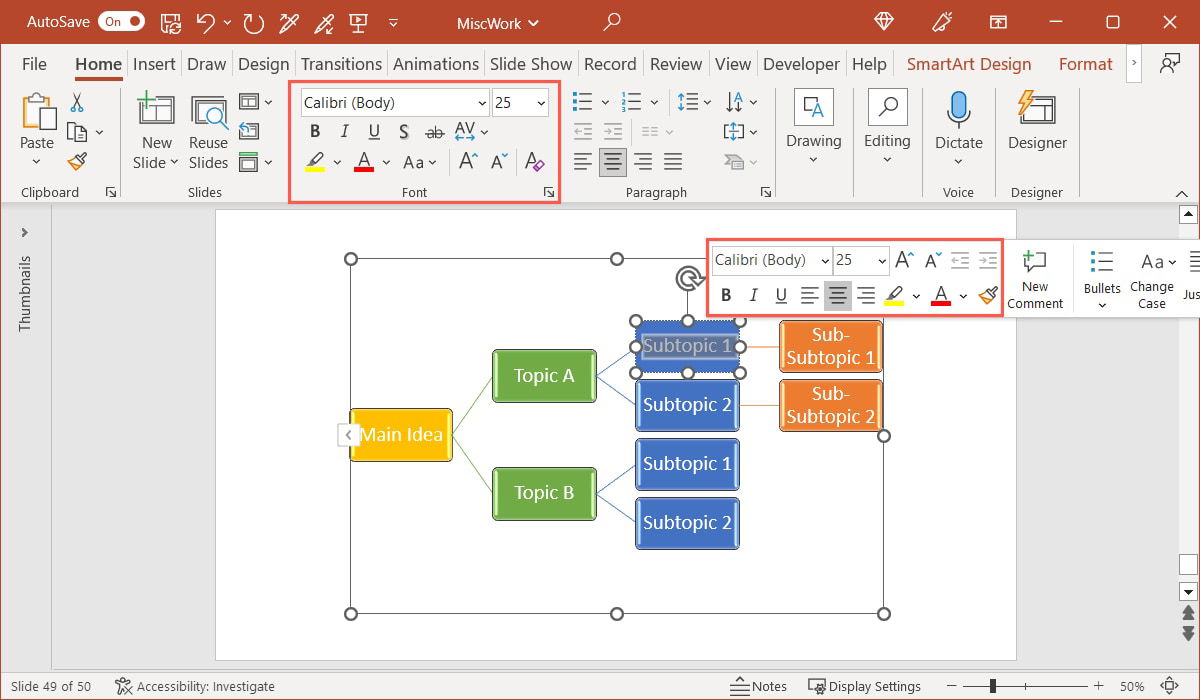Clear all formatting with the eraser icon

pyautogui.click(x=534, y=162)
